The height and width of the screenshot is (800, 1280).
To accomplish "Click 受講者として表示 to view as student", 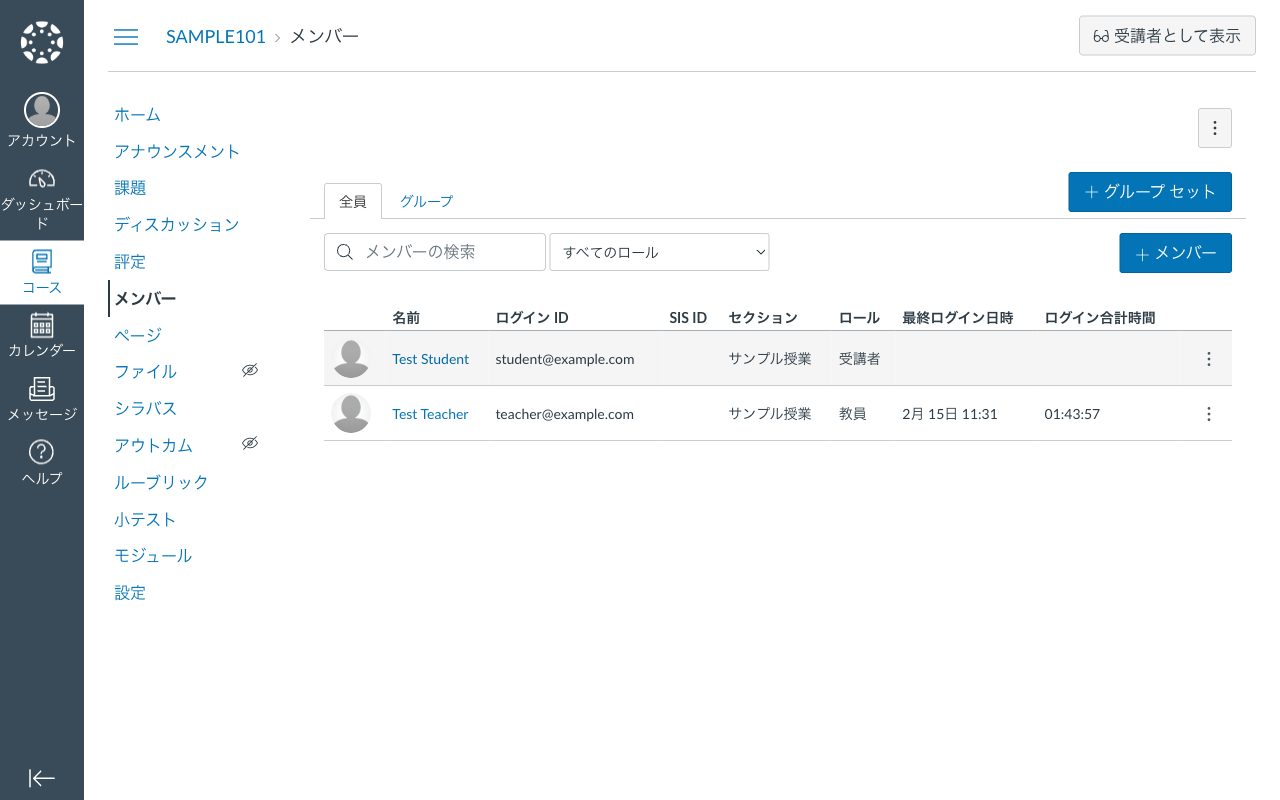I will coord(1167,35).
